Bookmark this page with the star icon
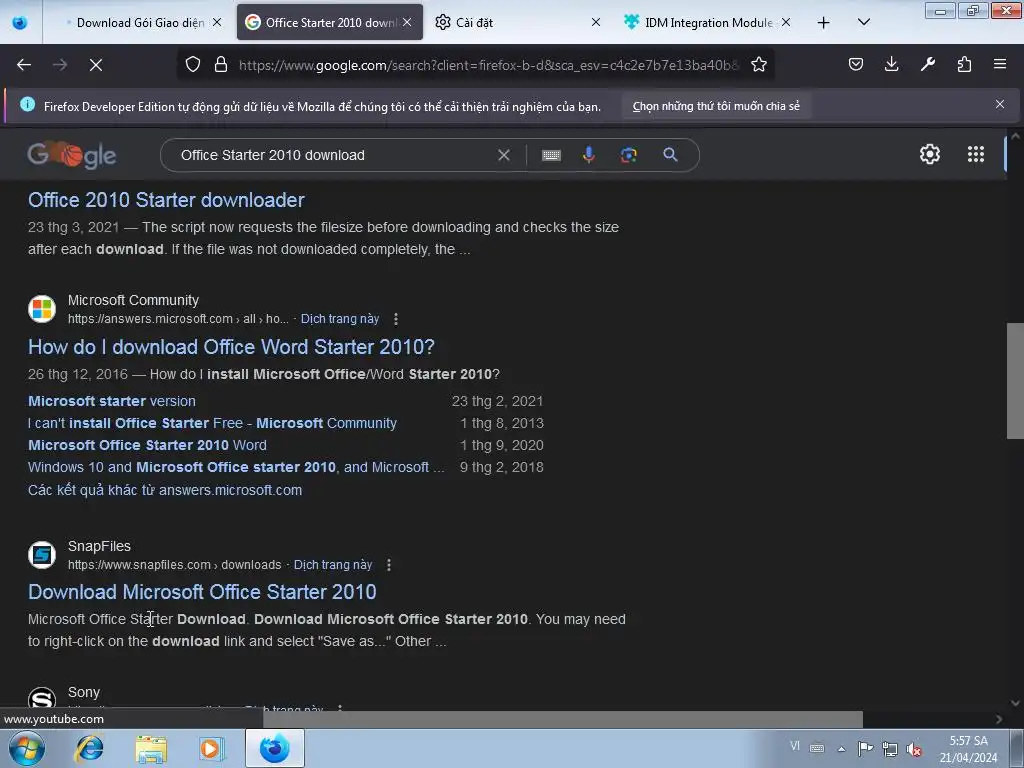This screenshot has height=768, width=1024. (758, 65)
